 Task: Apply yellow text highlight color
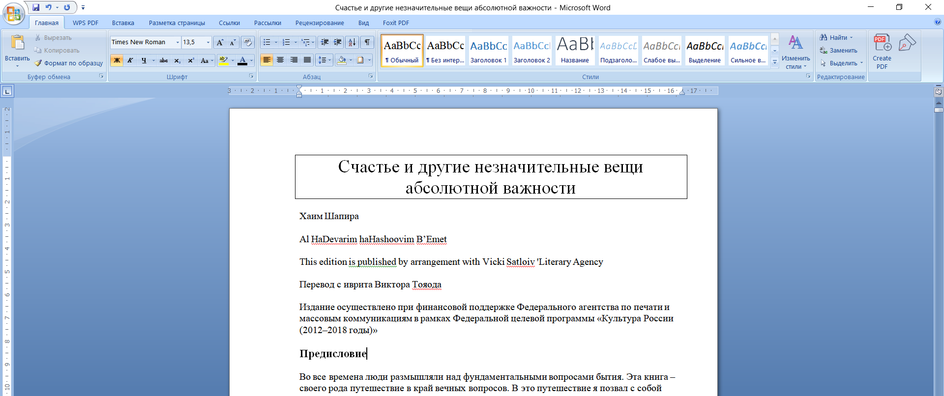(x=223, y=60)
